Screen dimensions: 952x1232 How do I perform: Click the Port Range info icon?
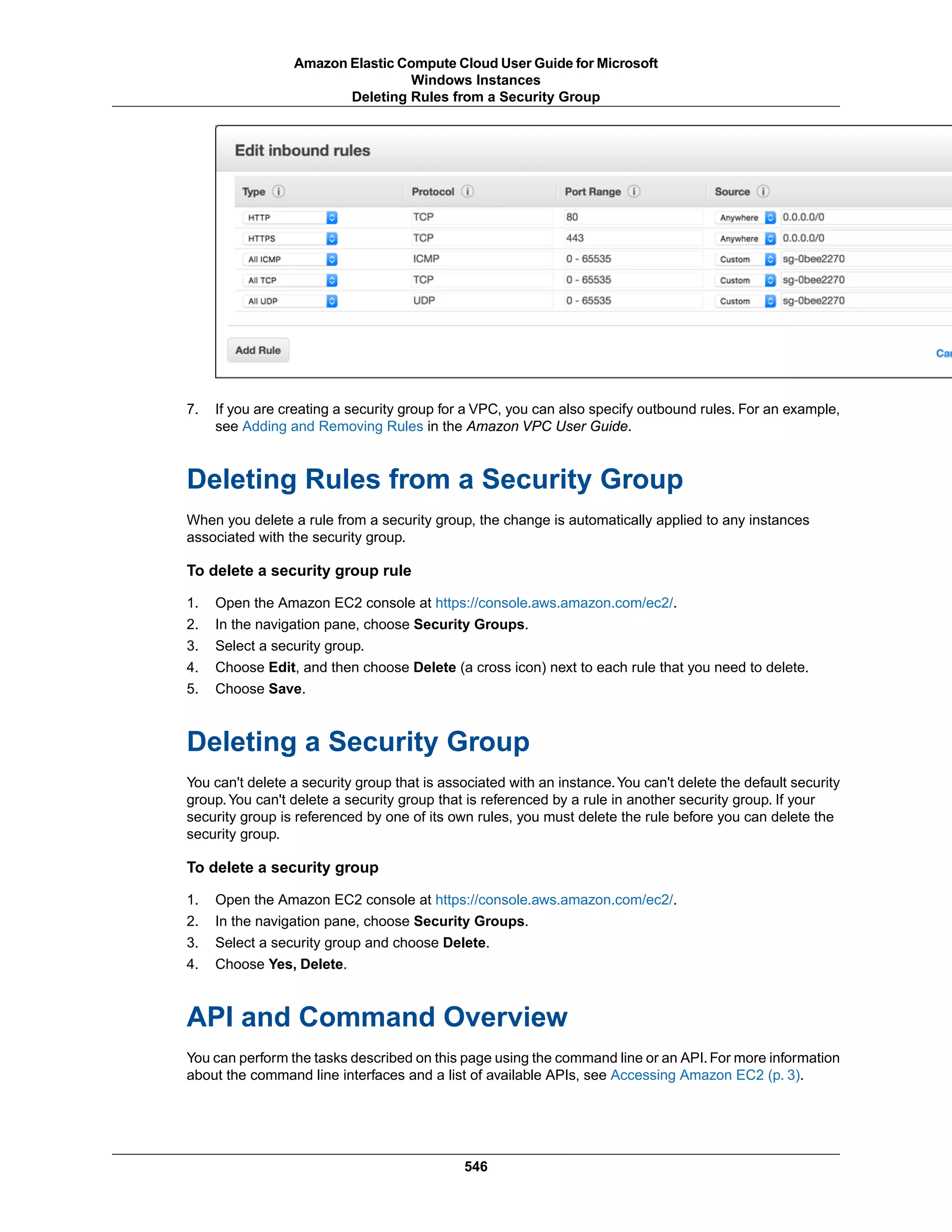coord(634,191)
